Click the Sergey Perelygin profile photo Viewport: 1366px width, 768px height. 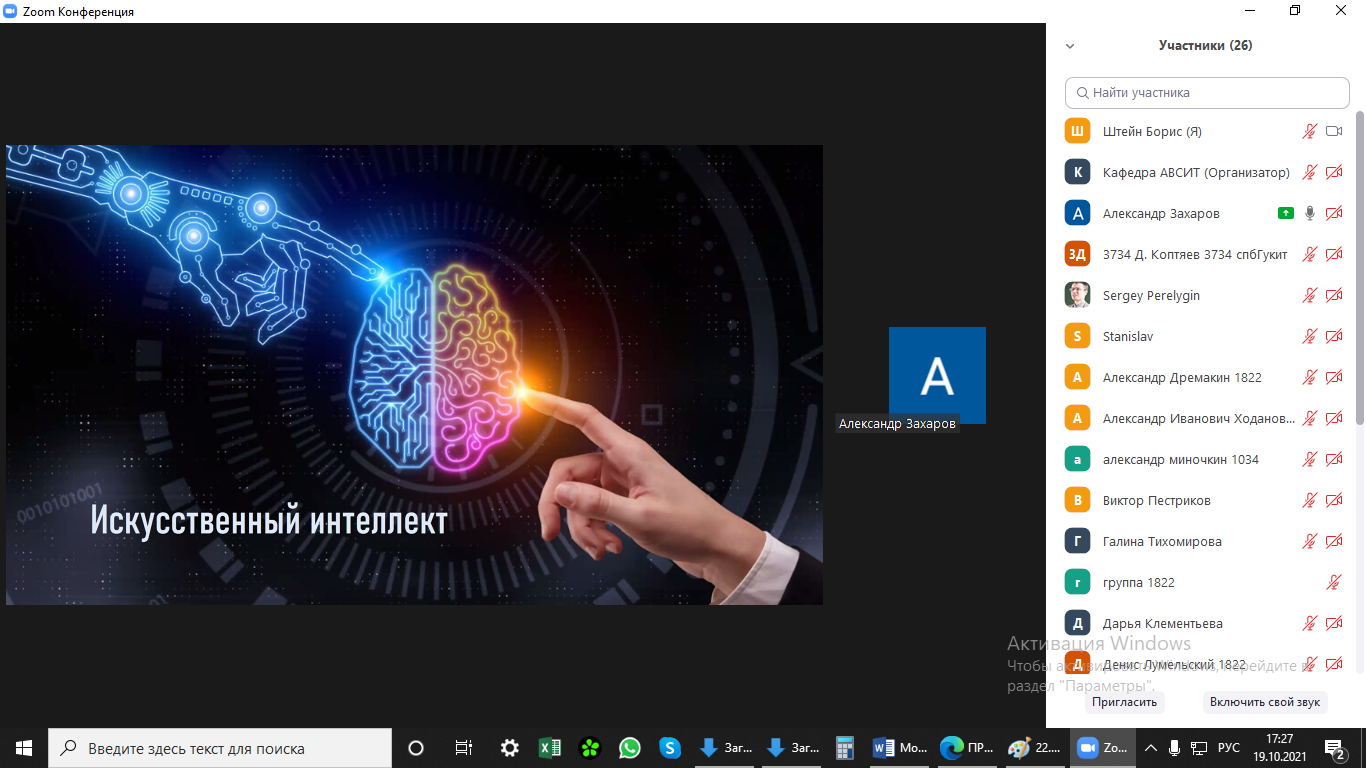click(1077, 295)
